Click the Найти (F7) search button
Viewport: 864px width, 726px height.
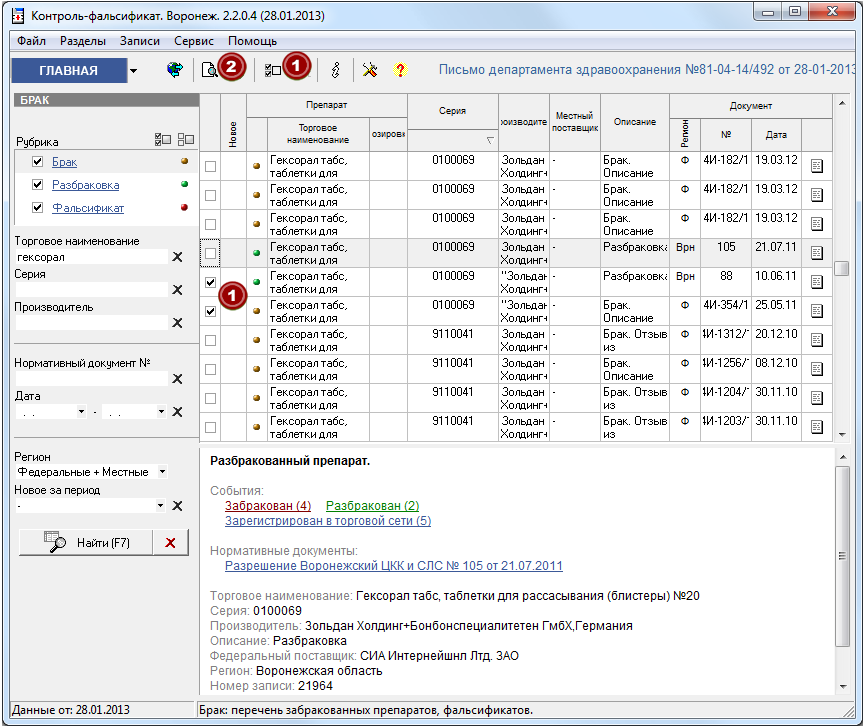pos(85,543)
